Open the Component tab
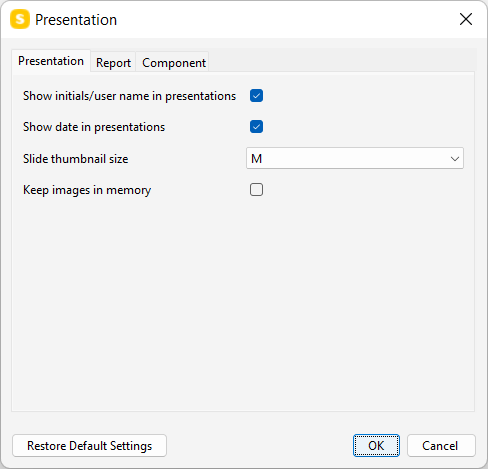This screenshot has width=488, height=469. point(174,62)
